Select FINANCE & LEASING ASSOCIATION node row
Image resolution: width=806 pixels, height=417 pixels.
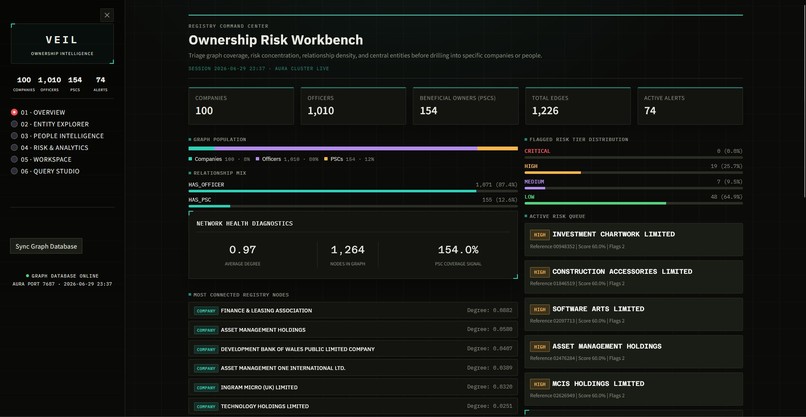click(353, 311)
